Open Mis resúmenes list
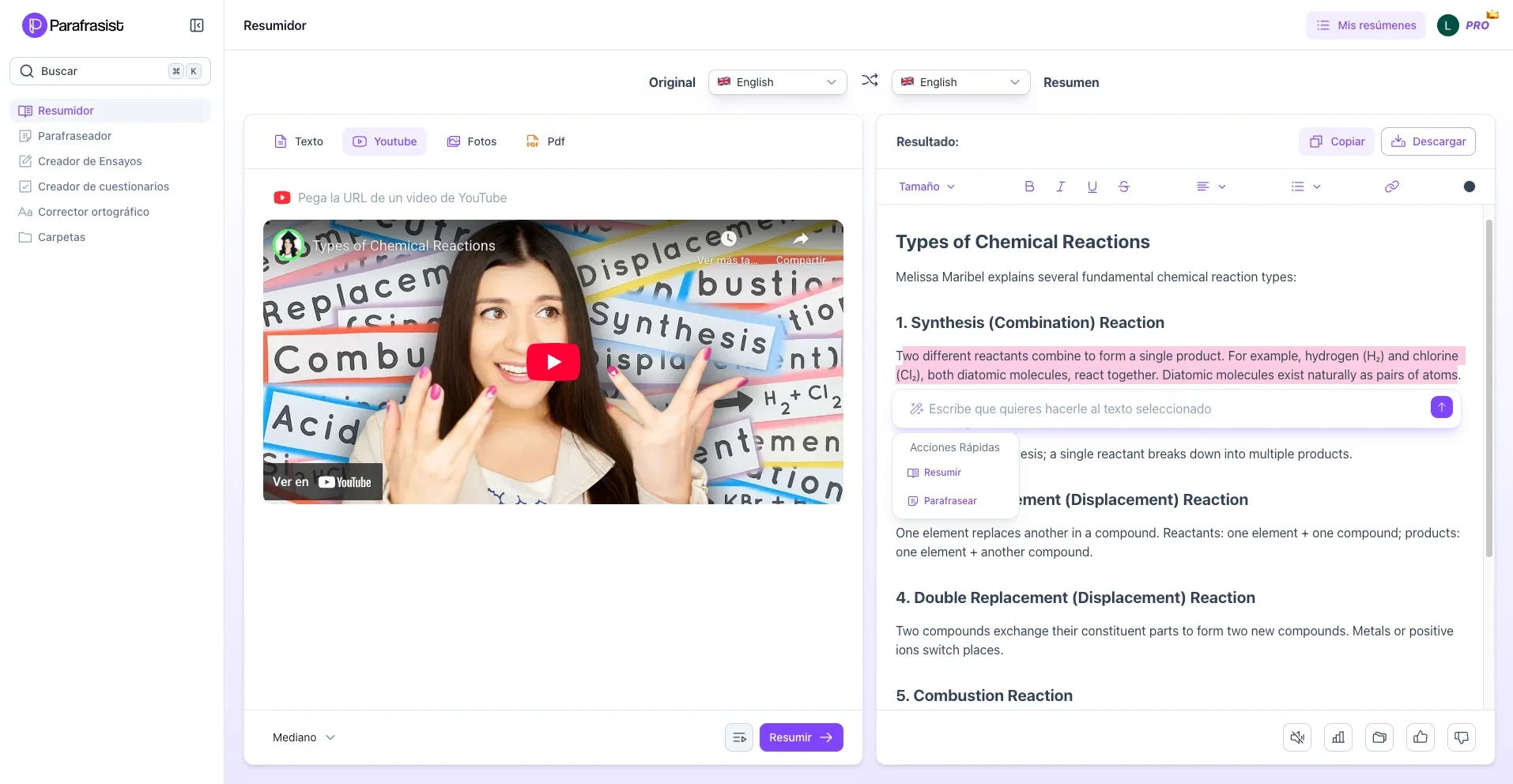1513x784 pixels. [1365, 25]
